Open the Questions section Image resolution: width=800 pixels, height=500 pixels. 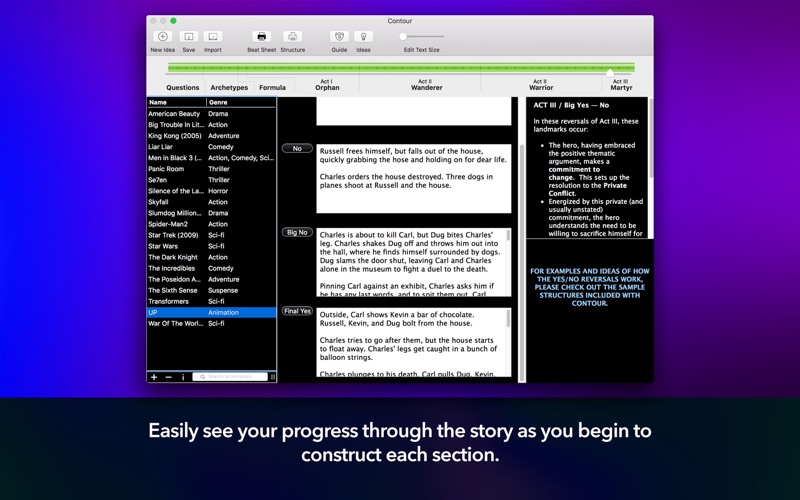point(183,88)
